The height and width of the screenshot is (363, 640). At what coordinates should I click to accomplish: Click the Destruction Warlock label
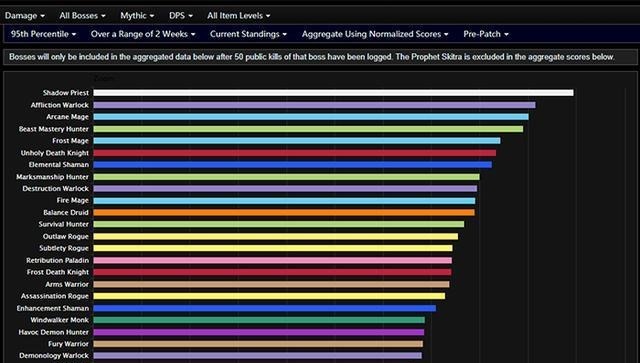(x=56, y=189)
